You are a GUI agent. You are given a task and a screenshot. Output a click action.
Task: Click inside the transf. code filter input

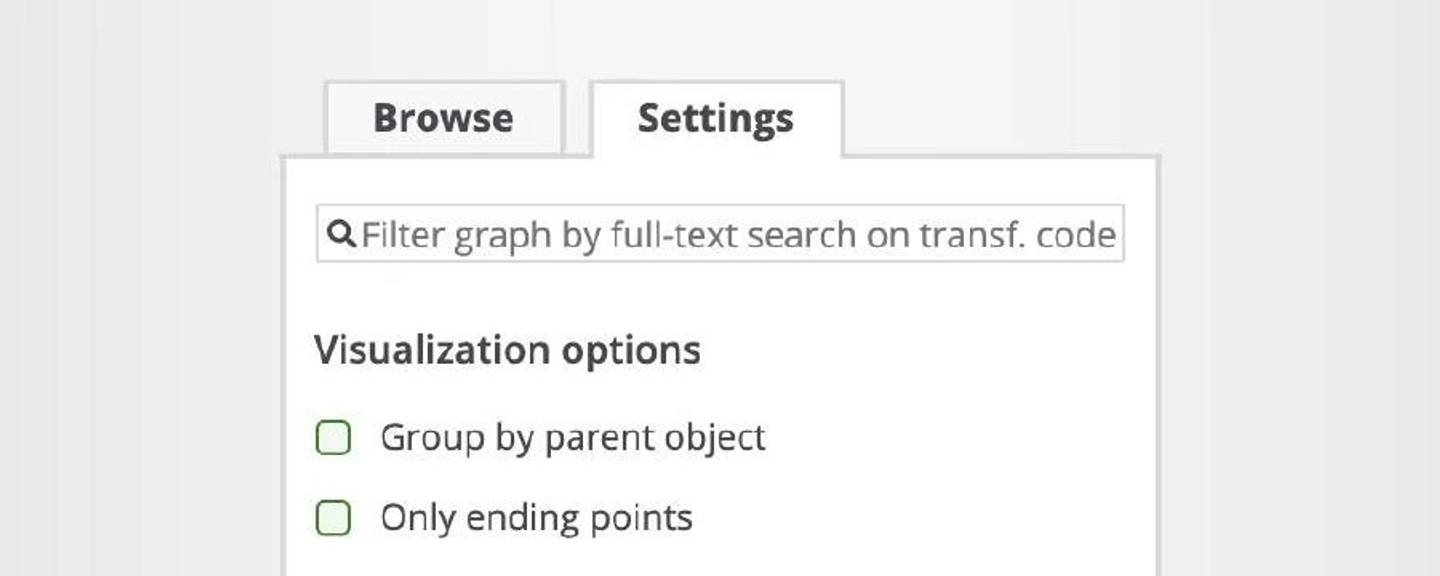[736, 235]
